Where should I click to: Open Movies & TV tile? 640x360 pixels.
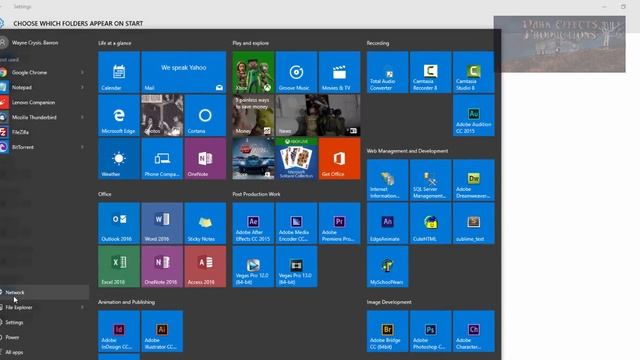(340, 72)
